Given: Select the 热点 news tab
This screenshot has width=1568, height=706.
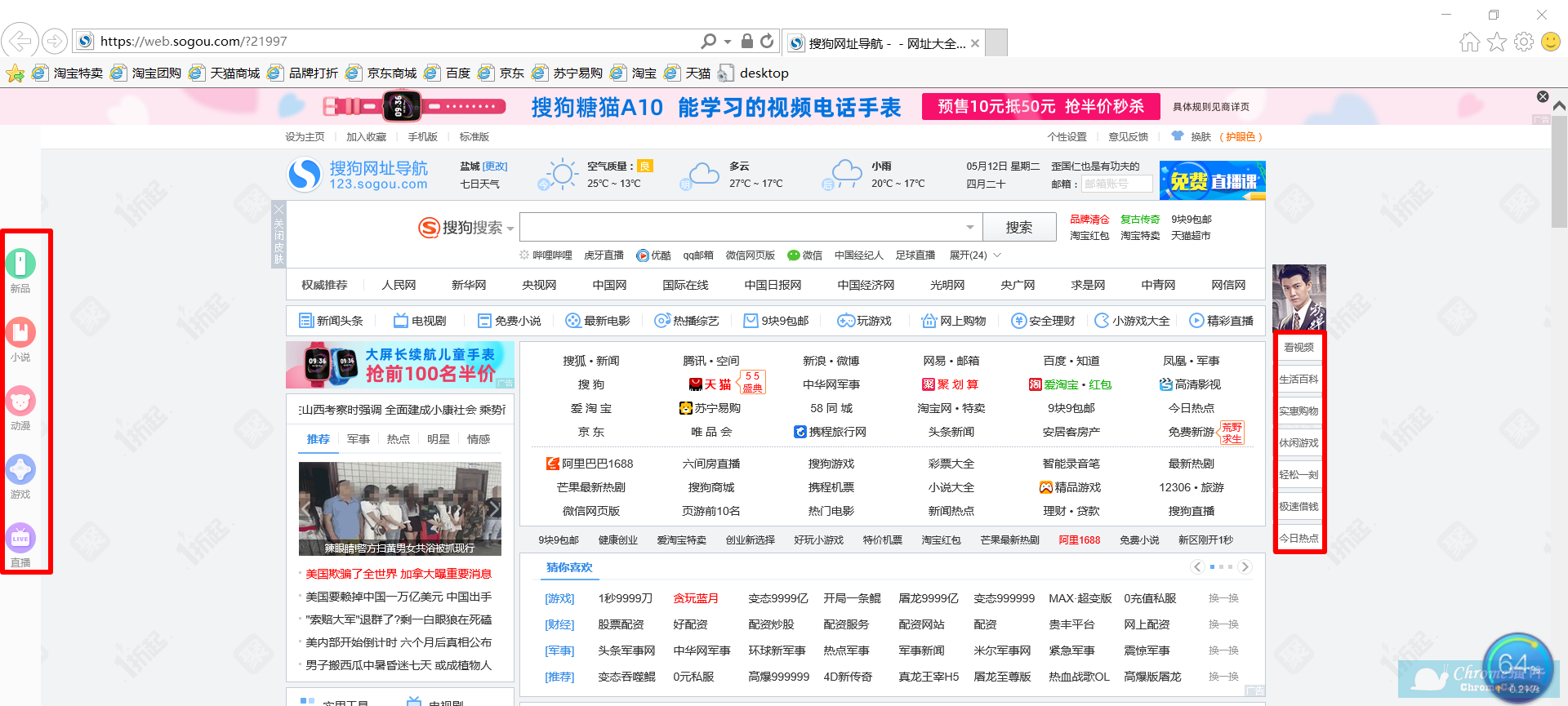Looking at the screenshot, I should pyautogui.click(x=399, y=439).
